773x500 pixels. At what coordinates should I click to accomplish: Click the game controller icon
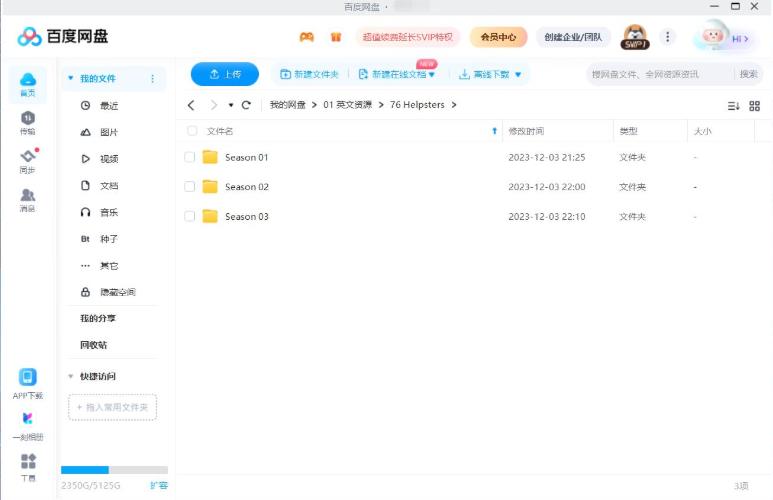(x=307, y=37)
